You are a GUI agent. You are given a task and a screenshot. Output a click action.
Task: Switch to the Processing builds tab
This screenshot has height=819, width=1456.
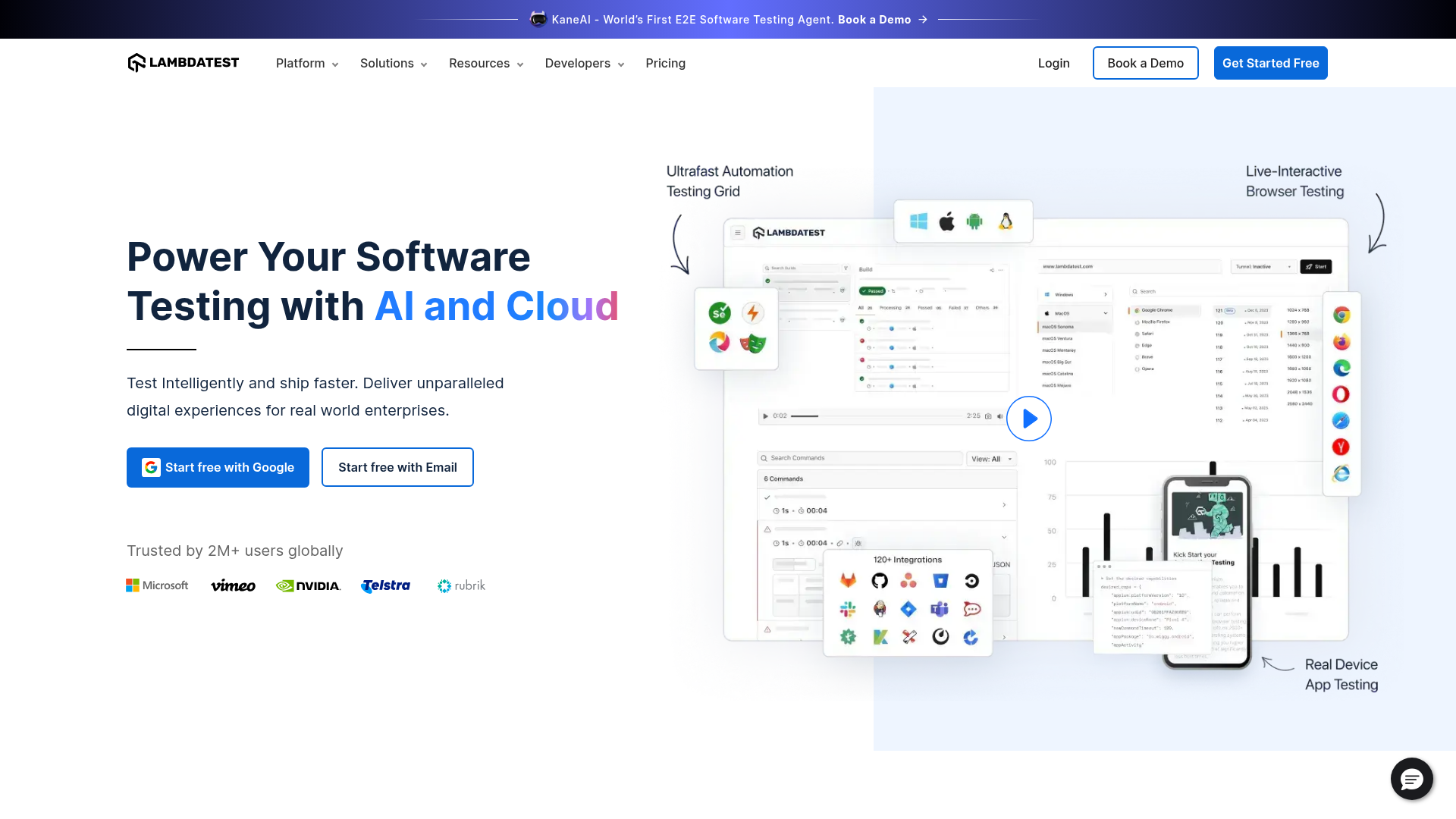coord(895,308)
